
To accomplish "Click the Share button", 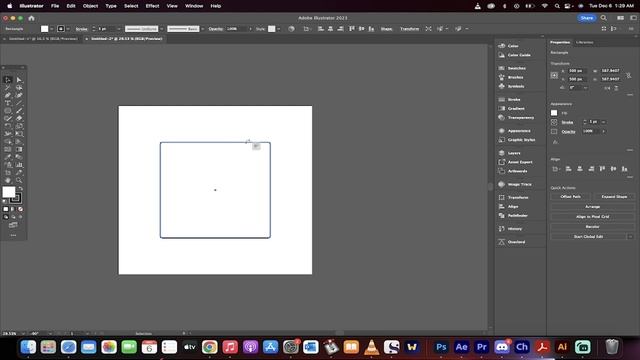I will tap(587, 18).
